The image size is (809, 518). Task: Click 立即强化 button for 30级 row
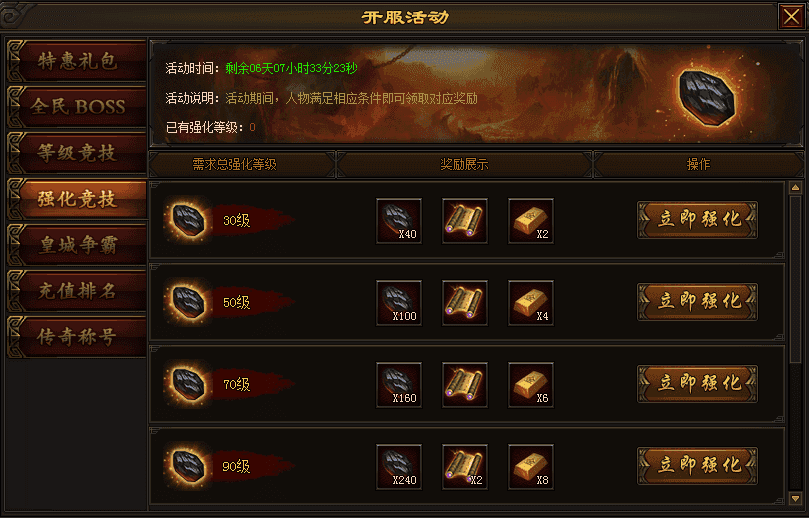pyautogui.click(x=698, y=220)
